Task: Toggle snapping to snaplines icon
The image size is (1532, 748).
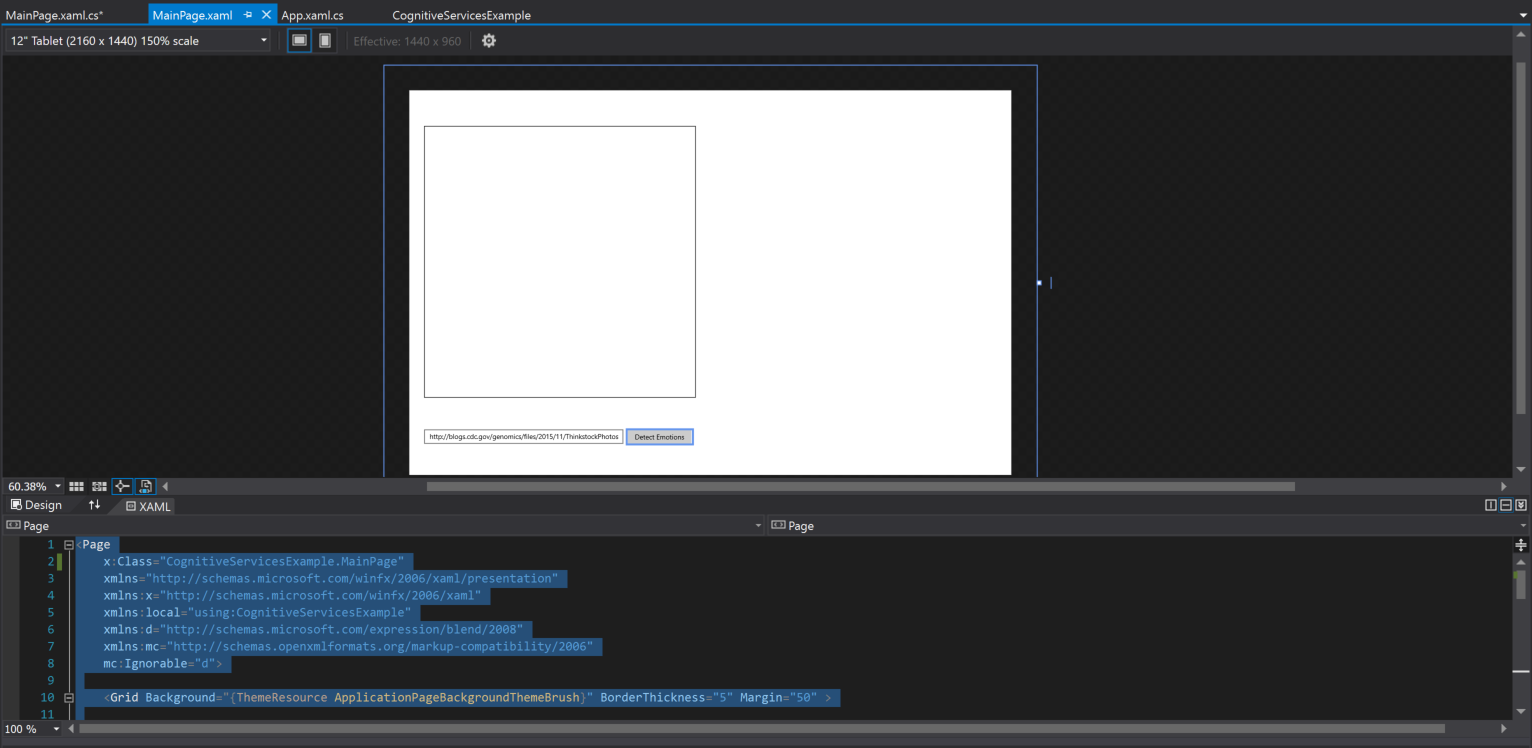Action: pyautogui.click(x=122, y=486)
